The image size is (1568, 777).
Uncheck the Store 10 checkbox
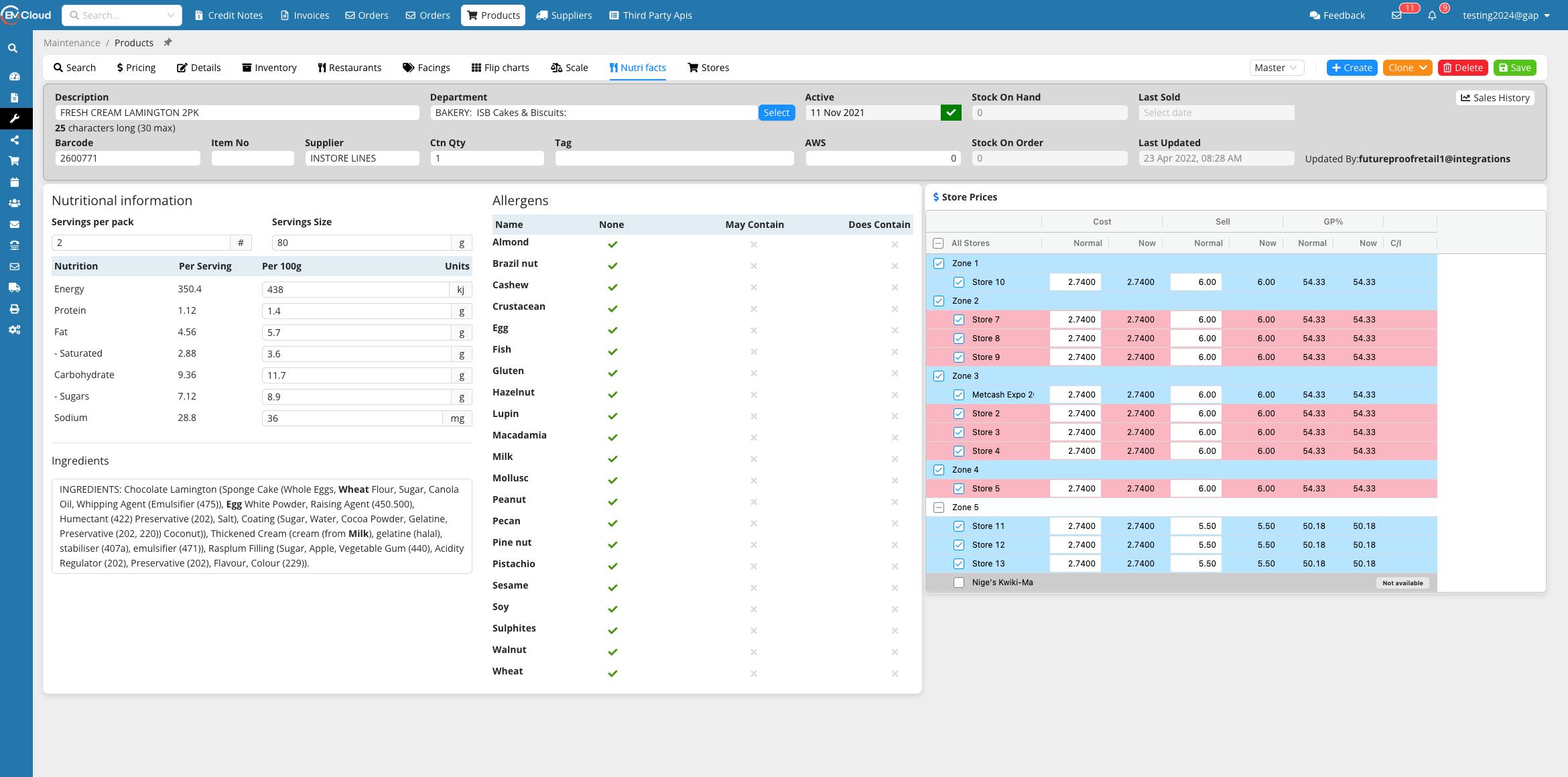tap(959, 282)
